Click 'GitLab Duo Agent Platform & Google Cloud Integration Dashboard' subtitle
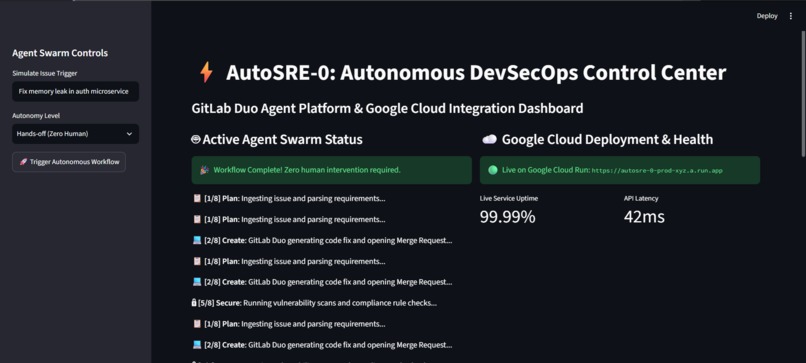The width and height of the screenshot is (806, 363). (387, 108)
